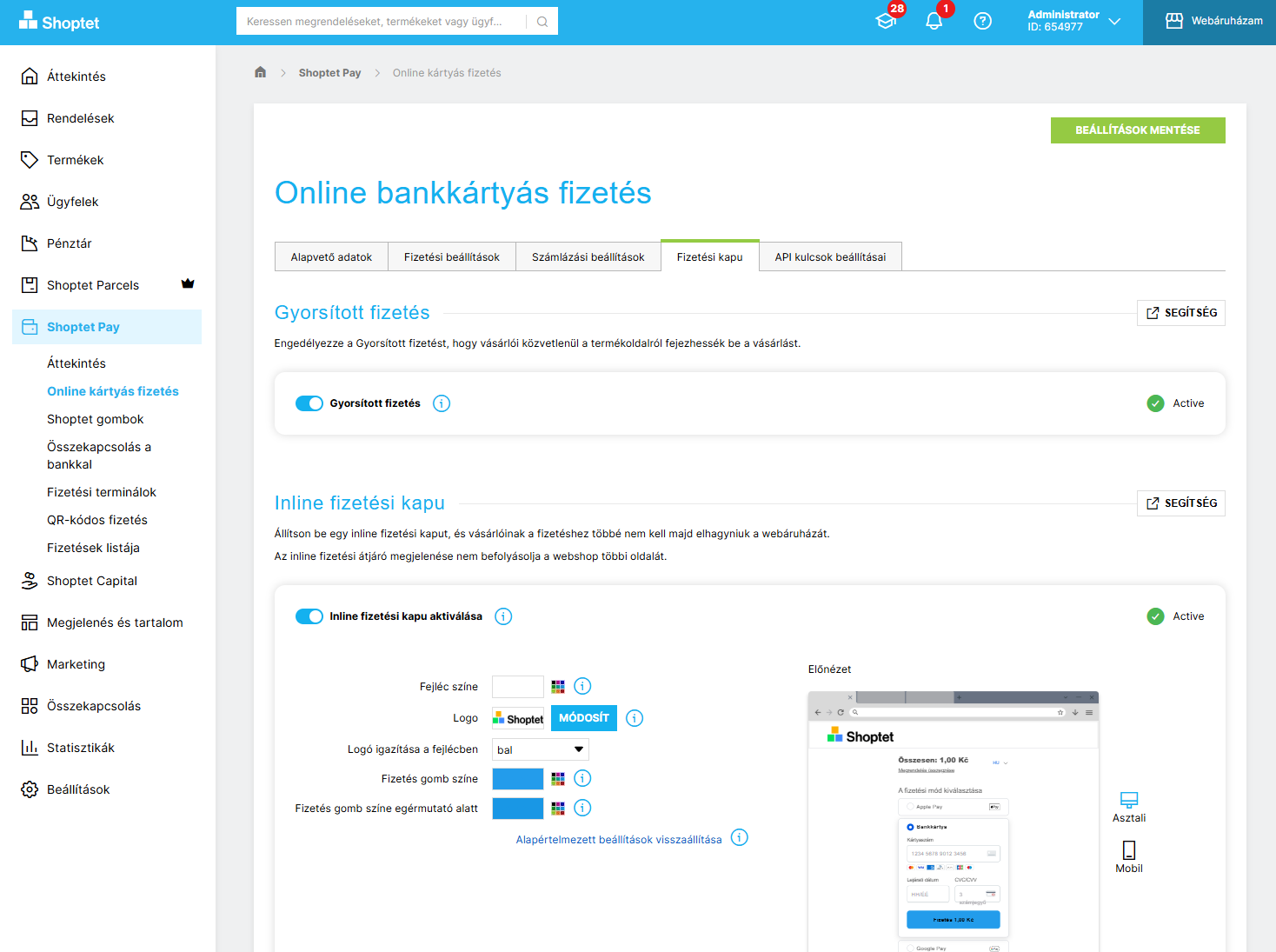The width and height of the screenshot is (1276, 952).
Task: Click Shoptet Pay breadcrumb link
Action: click(329, 73)
